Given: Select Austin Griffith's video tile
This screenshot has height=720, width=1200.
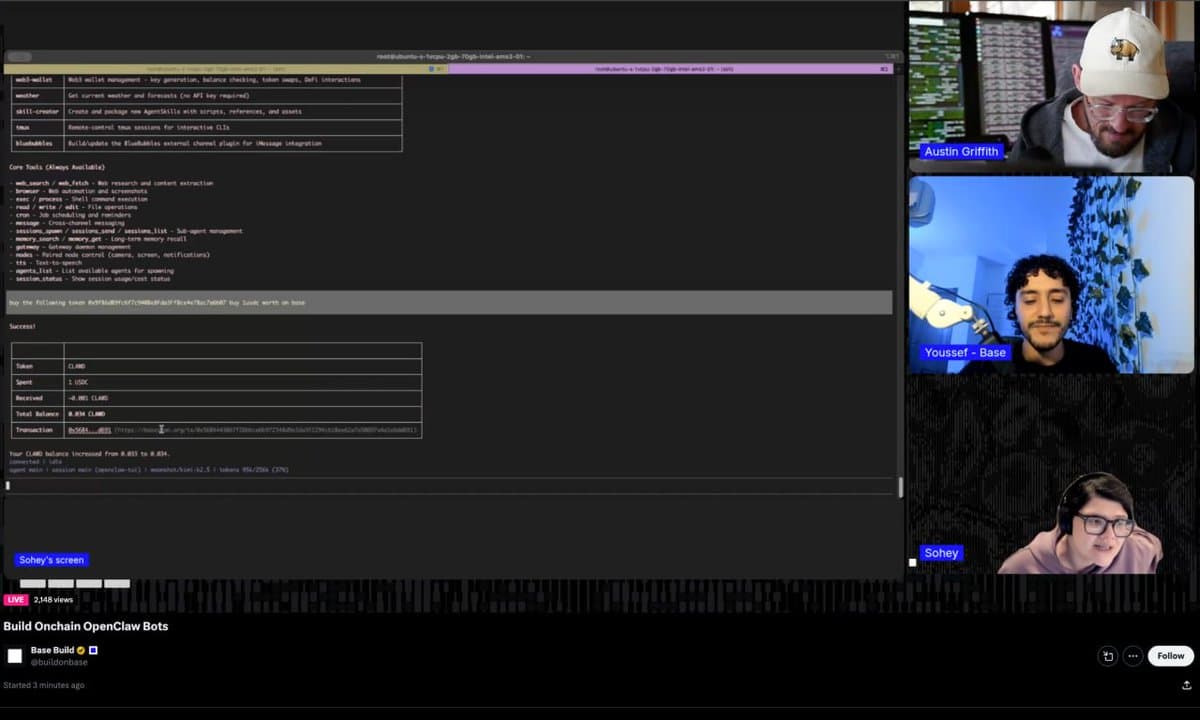Looking at the screenshot, I should tap(1051, 87).
